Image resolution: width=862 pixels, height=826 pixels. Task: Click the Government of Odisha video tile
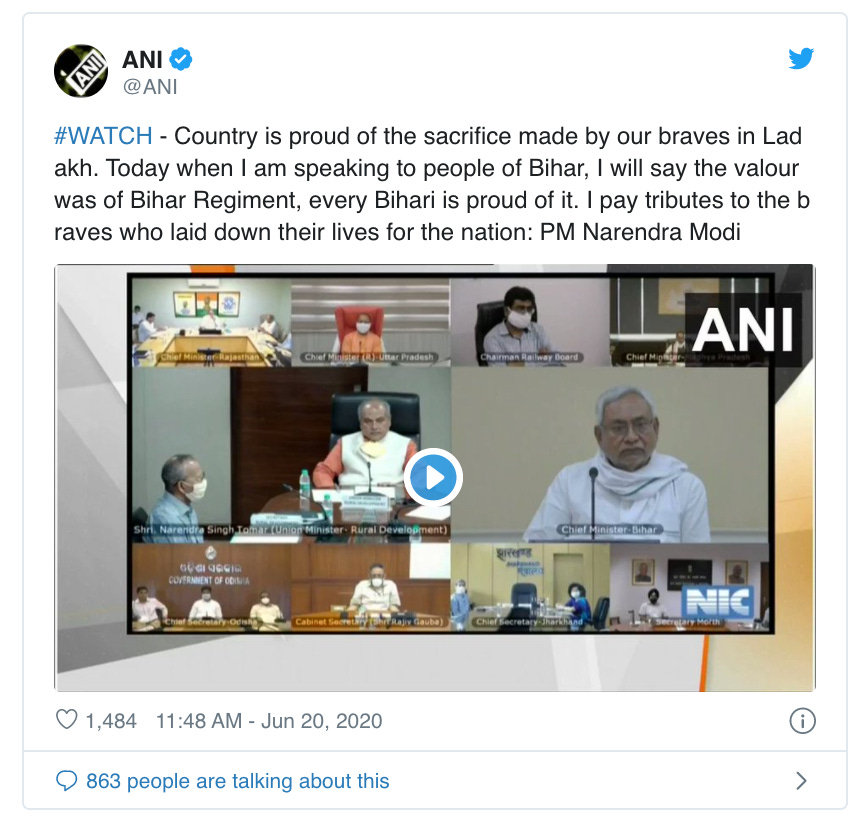click(211, 586)
